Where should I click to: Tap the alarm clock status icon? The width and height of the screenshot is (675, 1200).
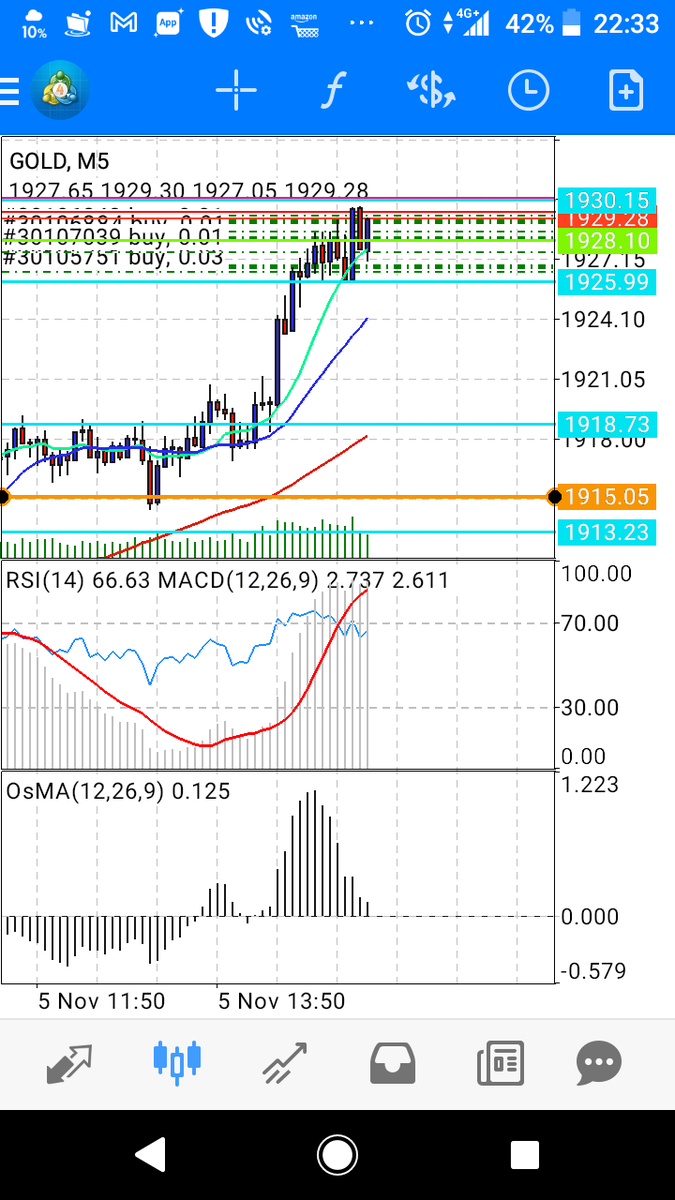coord(418,23)
